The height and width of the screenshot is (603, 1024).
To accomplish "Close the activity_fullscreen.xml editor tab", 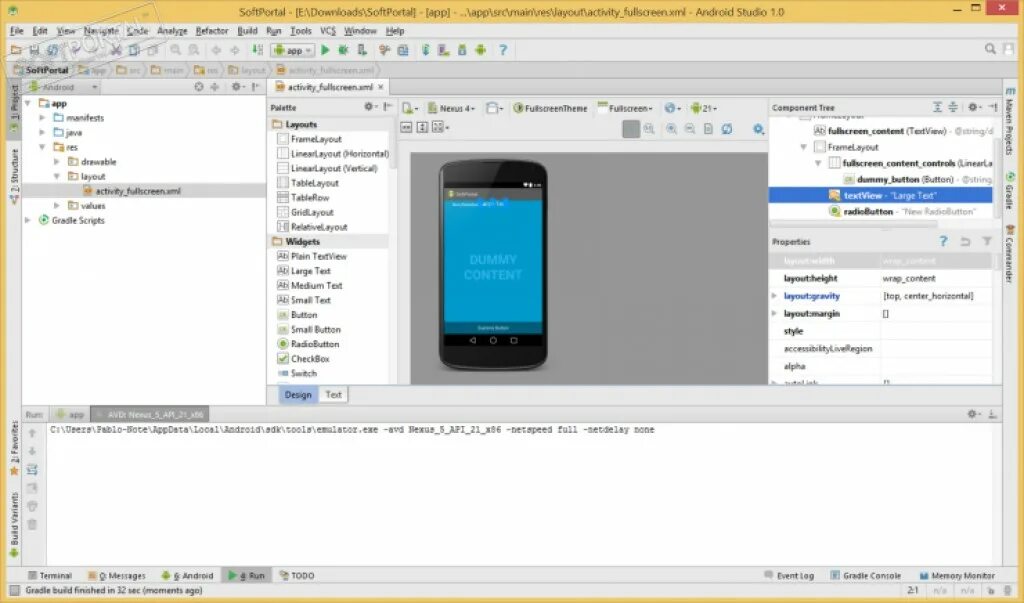I will coord(381,87).
